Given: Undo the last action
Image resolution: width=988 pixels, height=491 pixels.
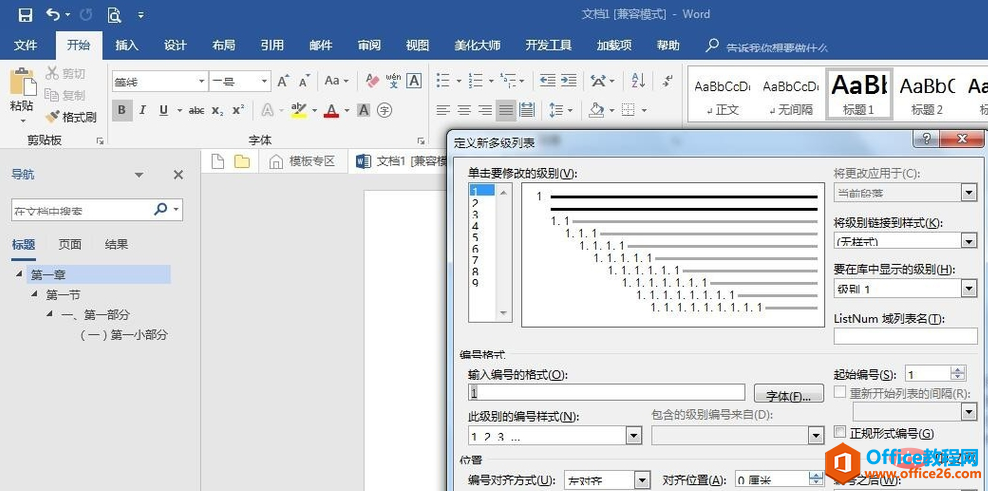Looking at the screenshot, I should (x=54, y=14).
